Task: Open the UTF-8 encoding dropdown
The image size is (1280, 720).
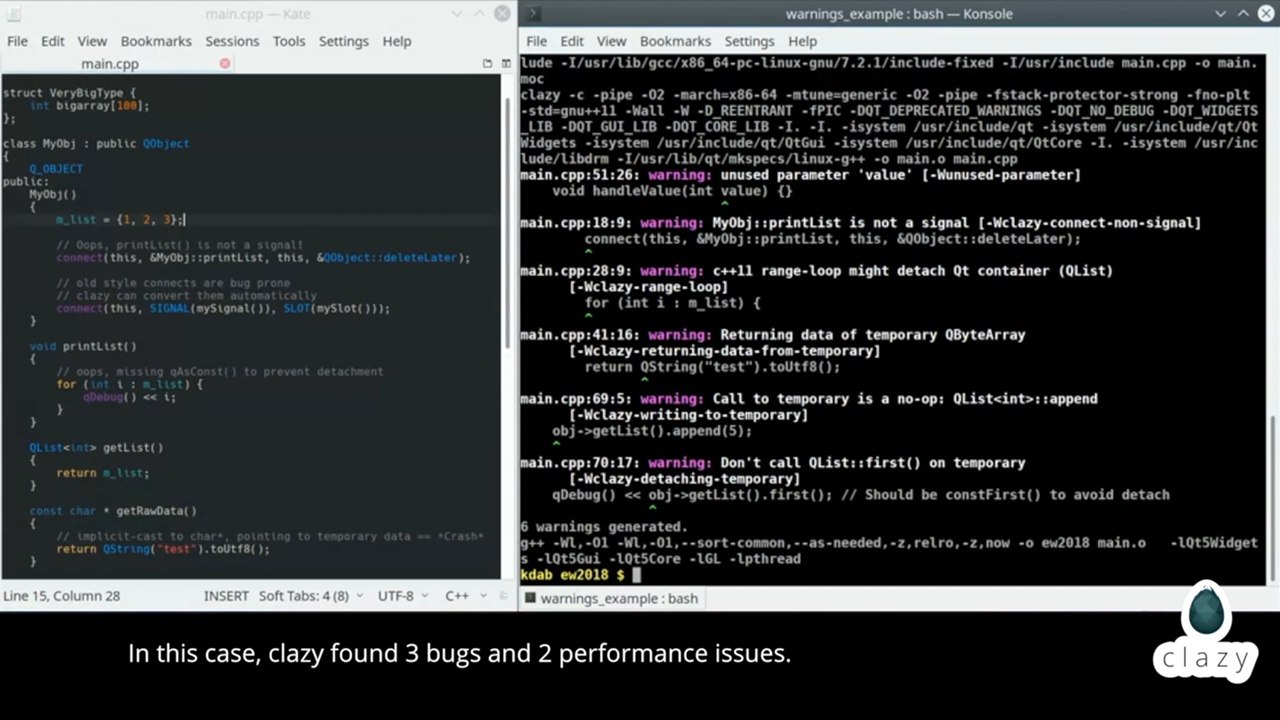Action: (x=404, y=595)
